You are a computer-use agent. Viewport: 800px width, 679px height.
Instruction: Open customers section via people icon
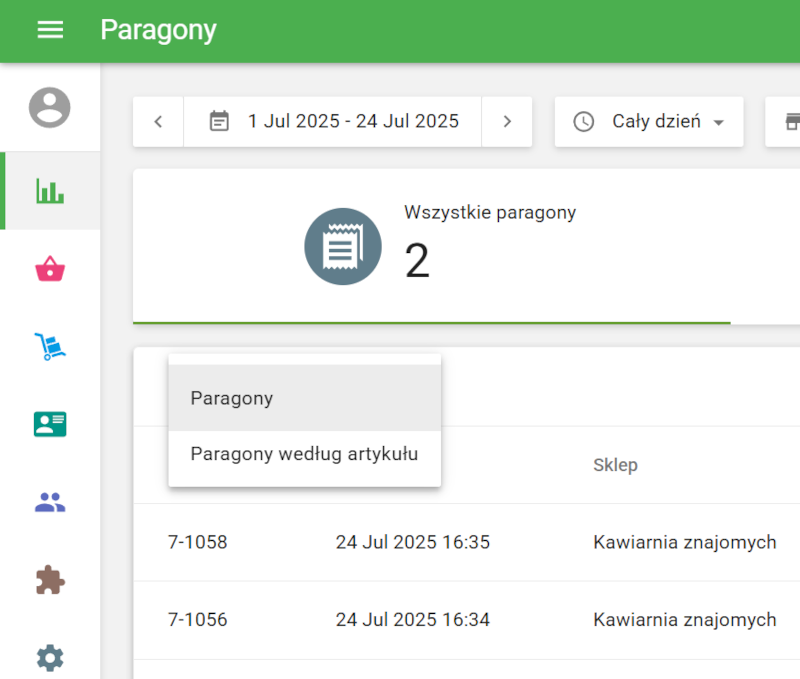(x=50, y=502)
